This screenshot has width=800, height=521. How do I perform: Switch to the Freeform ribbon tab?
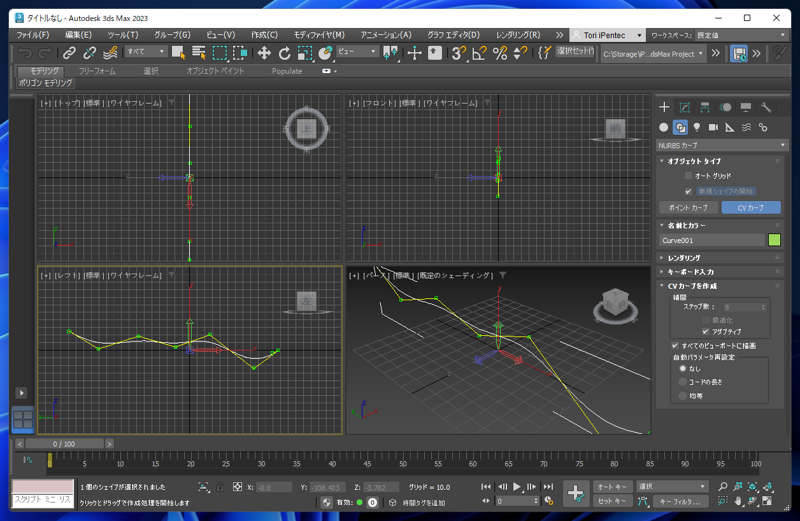coord(97,71)
